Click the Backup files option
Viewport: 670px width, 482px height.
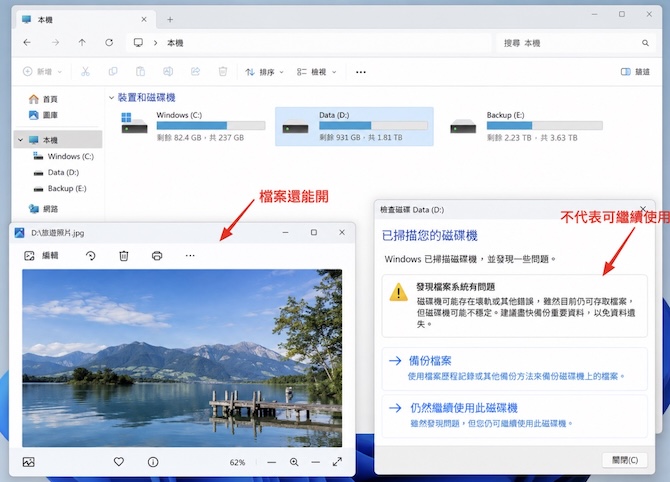click(x=514, y=368)
